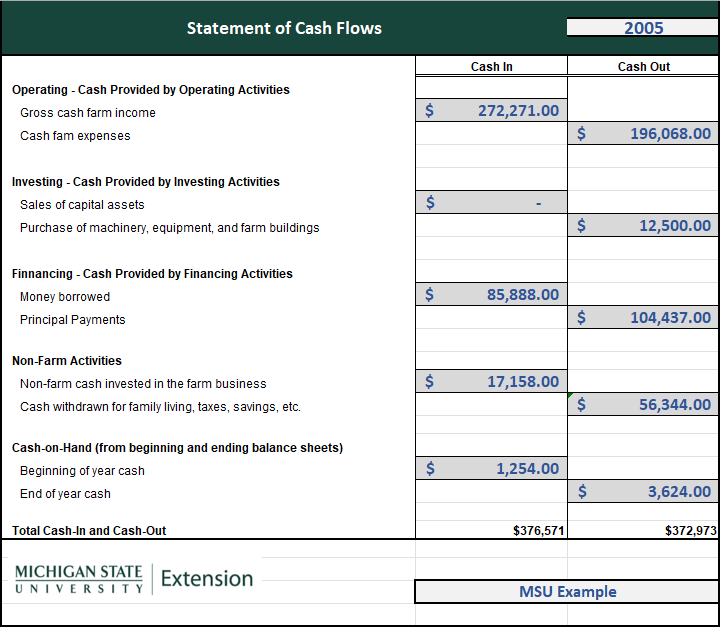The image size is (720, 627).
Task: Click the 12,500.00 machinery purchase cell
Action: (x=643, y=226)
